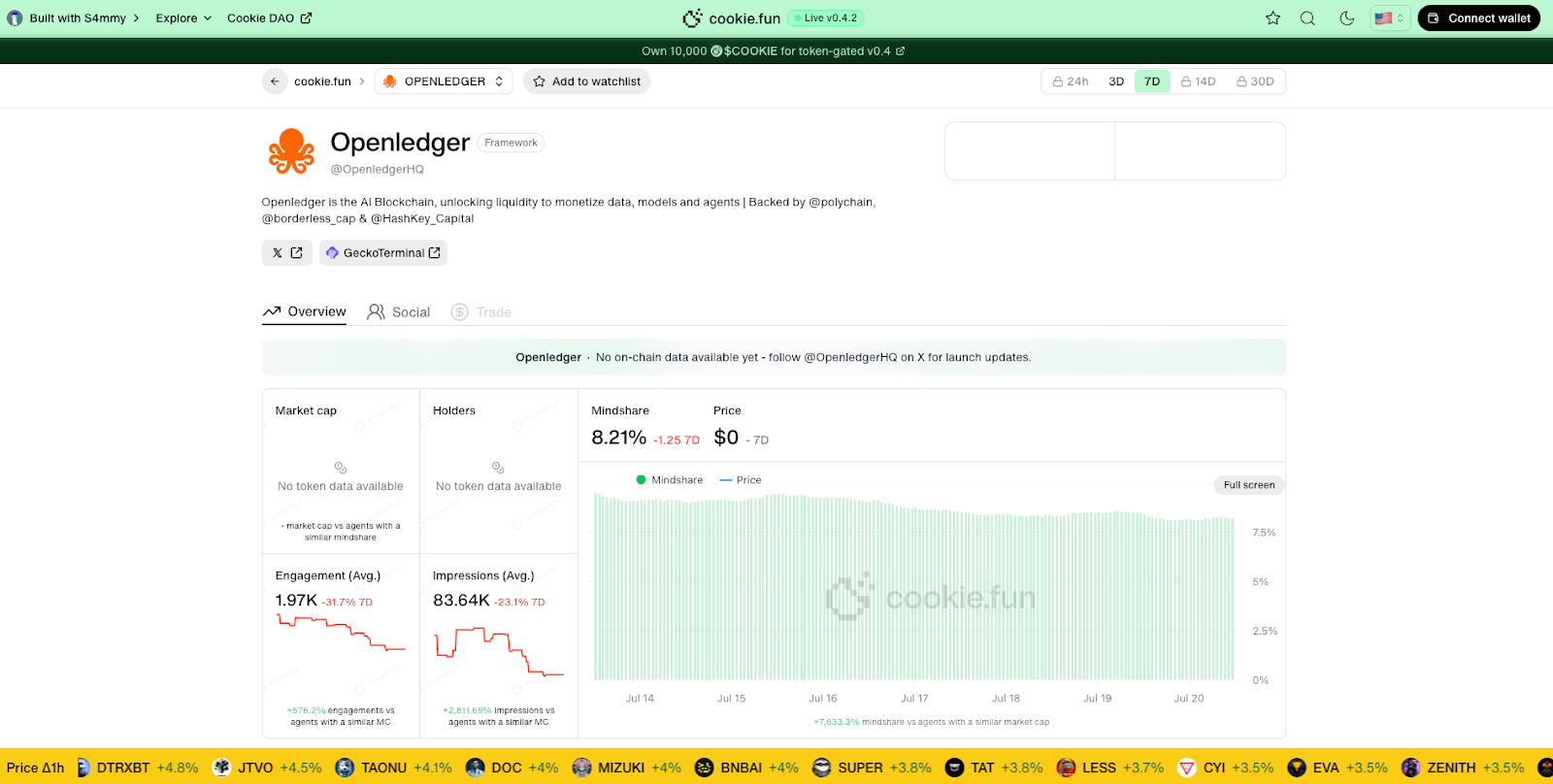
Task: Open the search magnifier icon
Action: [x=1307, y=18]
